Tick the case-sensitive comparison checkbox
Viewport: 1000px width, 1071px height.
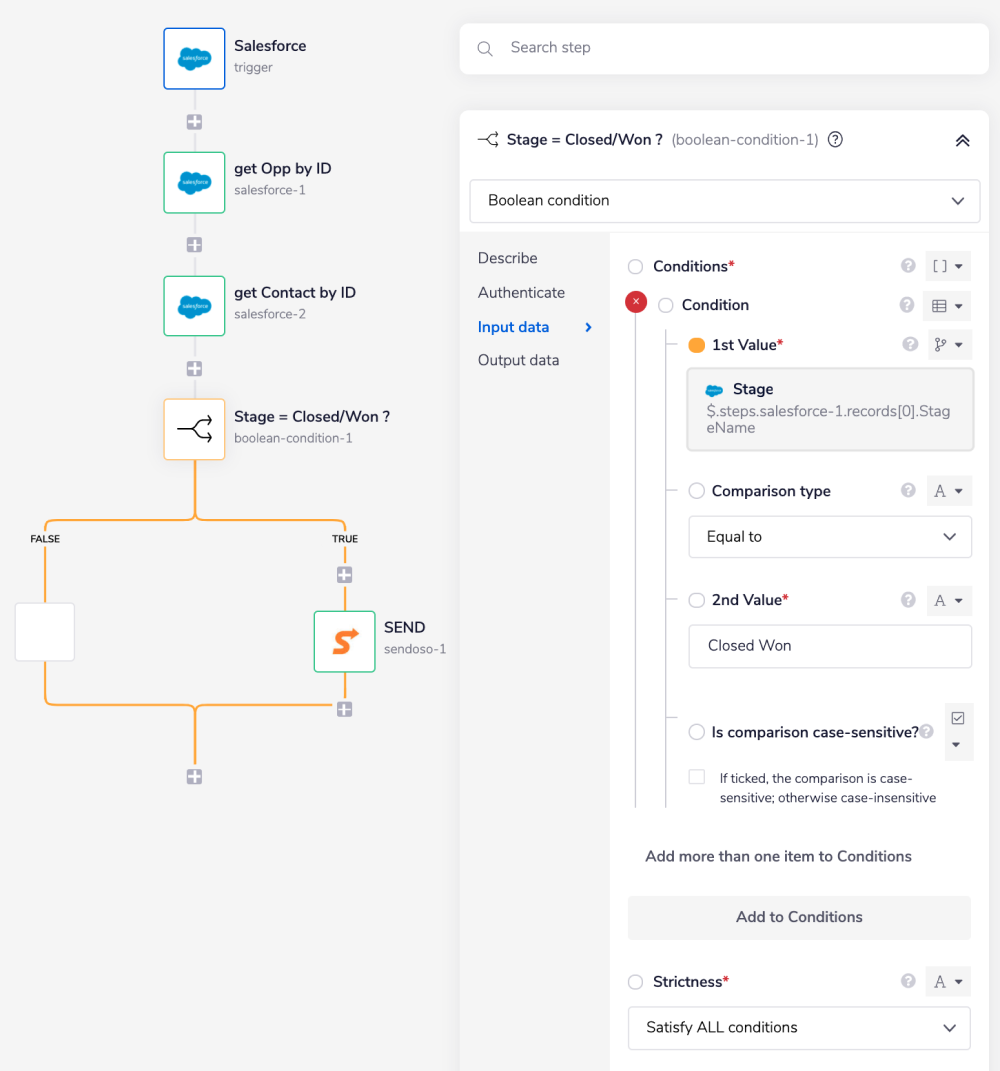coord(697,777)
